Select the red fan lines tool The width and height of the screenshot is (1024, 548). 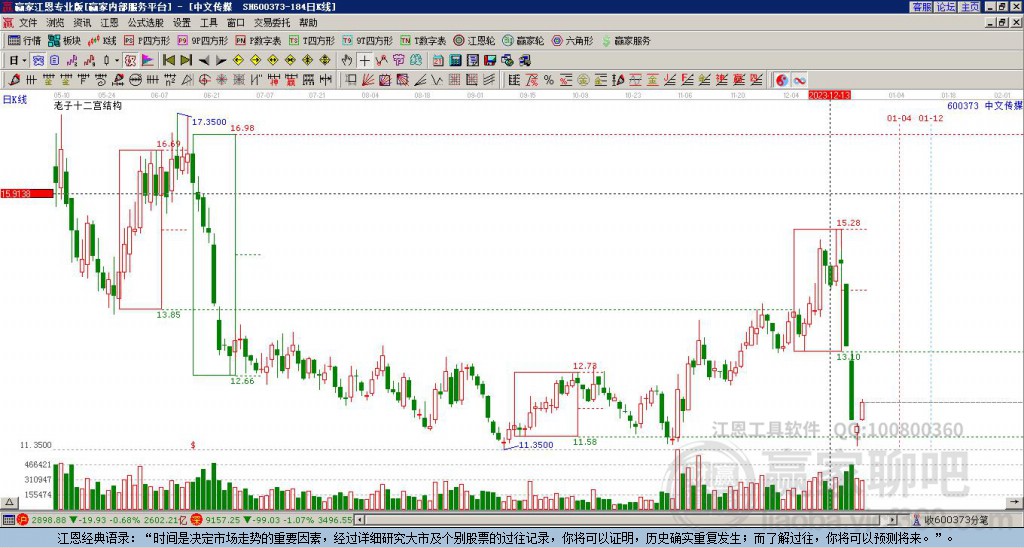[x=367, y=80]
